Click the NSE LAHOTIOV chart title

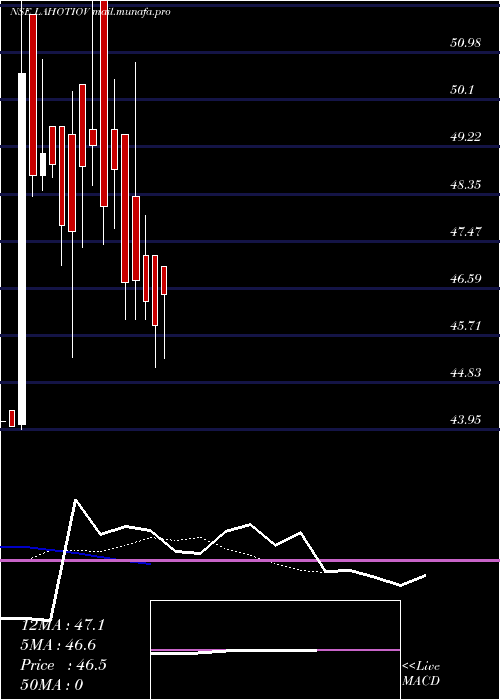pyautogui.click(x=49, y=12)
